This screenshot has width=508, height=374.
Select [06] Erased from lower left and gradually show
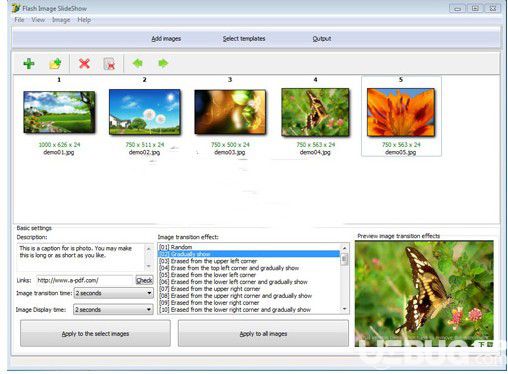249,282
